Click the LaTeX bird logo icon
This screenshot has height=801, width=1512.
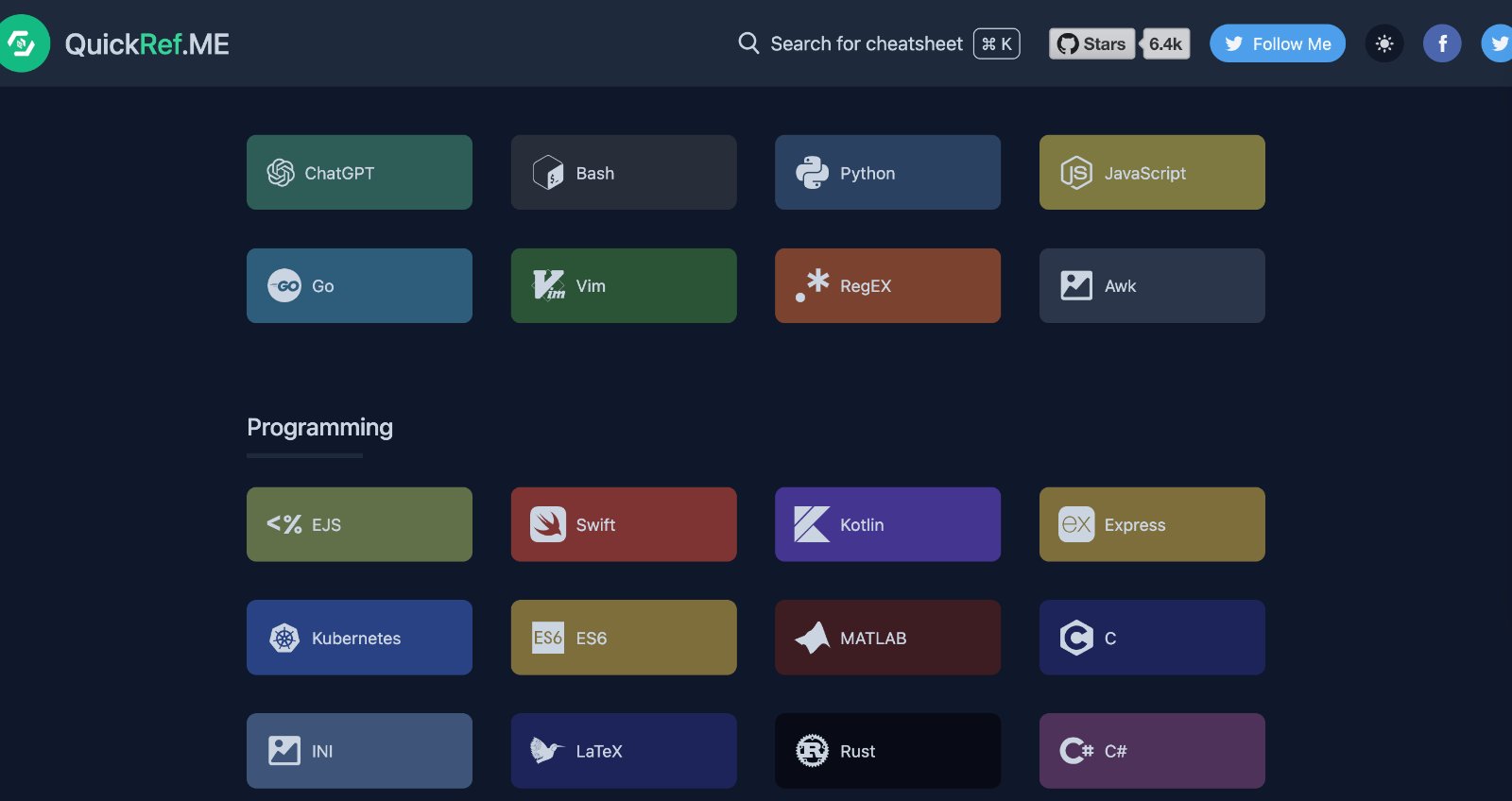coord(547,751)
